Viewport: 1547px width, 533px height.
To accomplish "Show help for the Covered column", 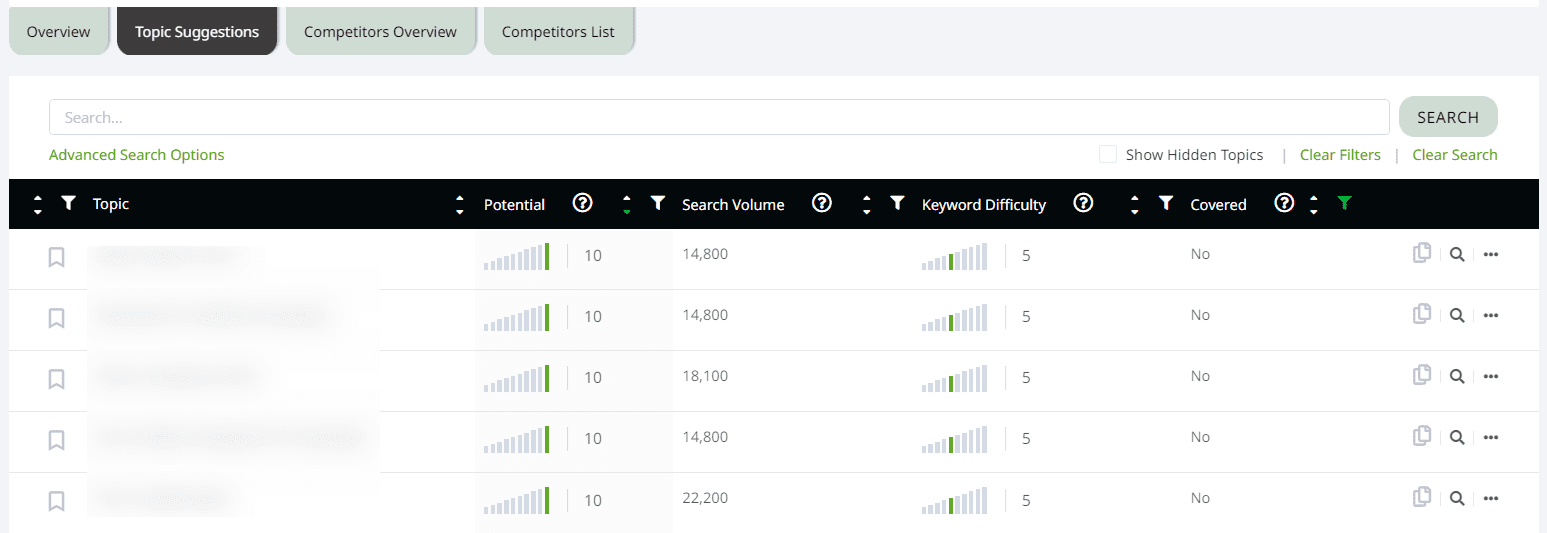I will (x=1285, y=204).
